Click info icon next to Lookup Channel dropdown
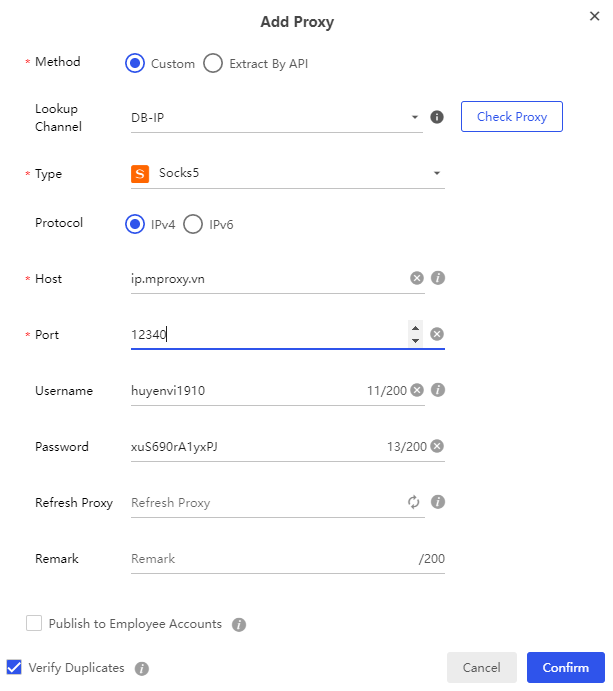Image resolution: width=613 pixels, height=691 pixels. [437, 117]
